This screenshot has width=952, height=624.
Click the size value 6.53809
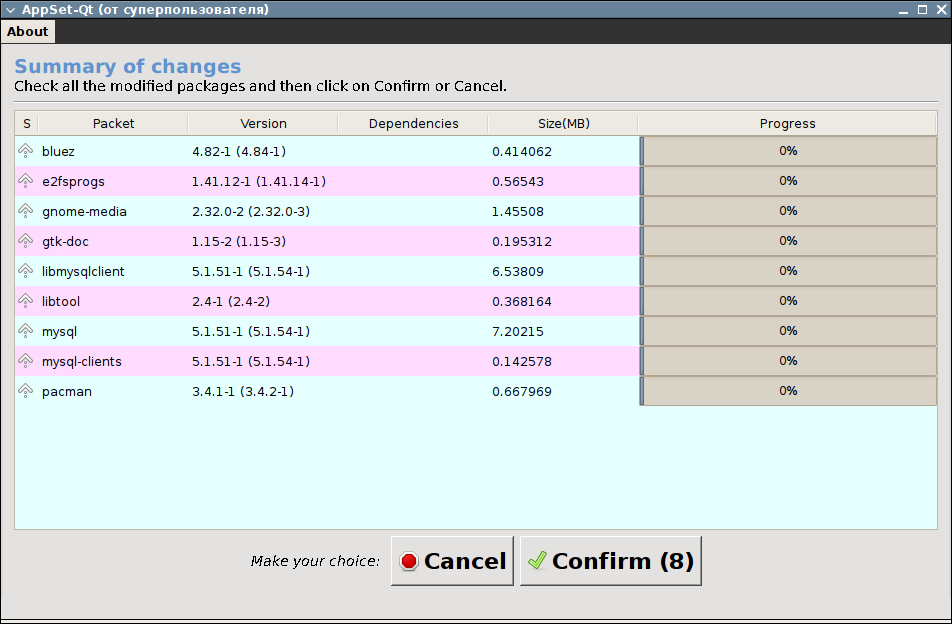click(518, 271)
